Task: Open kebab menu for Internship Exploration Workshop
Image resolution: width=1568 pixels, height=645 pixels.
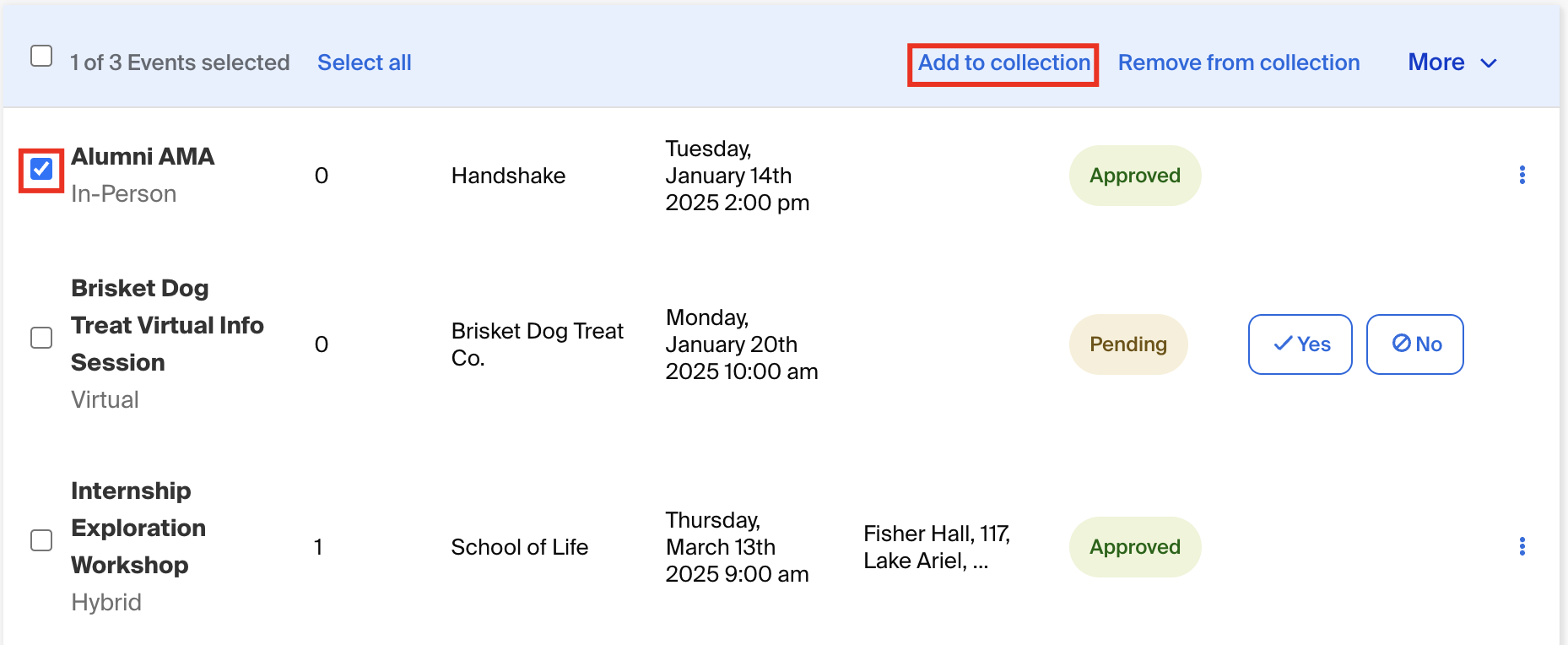Action: point(1522,546)
